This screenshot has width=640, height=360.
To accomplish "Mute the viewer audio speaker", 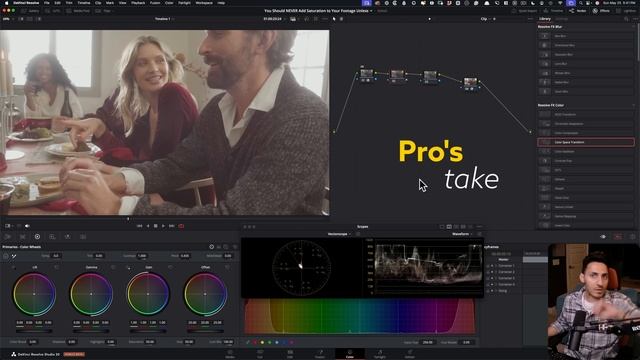I will tap(27, 226).
